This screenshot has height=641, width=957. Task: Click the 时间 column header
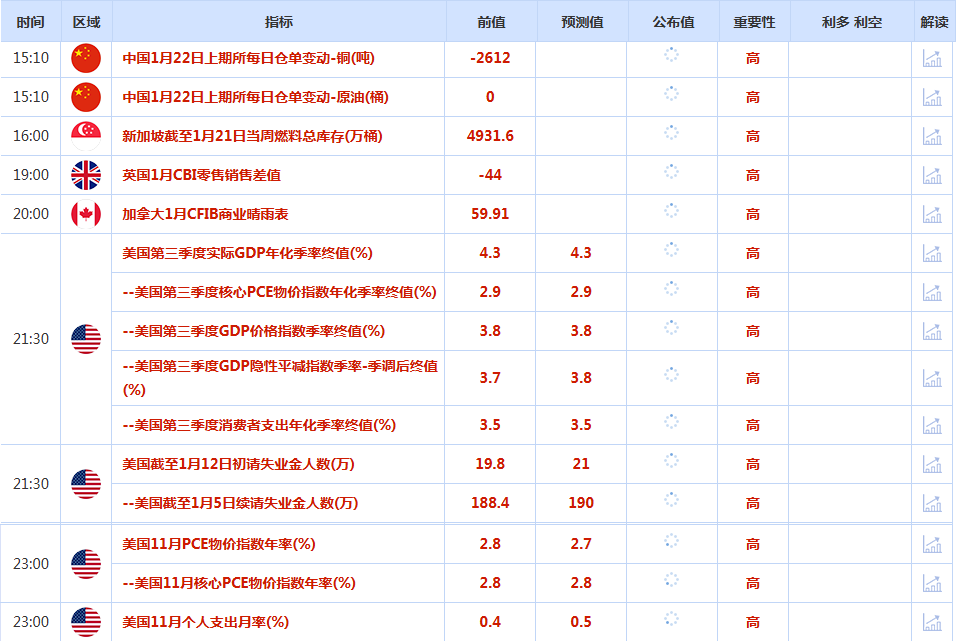coord(31,21)
